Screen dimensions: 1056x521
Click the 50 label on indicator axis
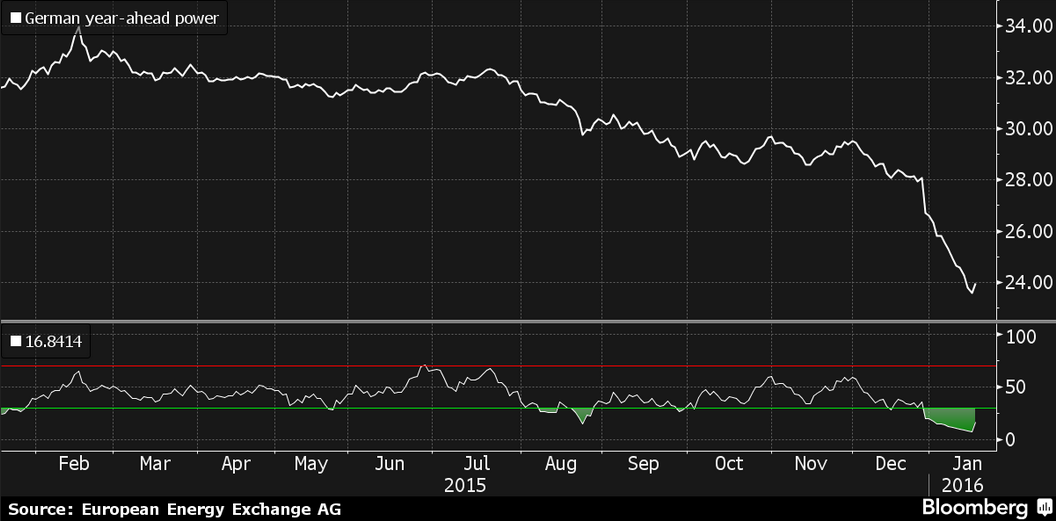tap(1016, 388)
